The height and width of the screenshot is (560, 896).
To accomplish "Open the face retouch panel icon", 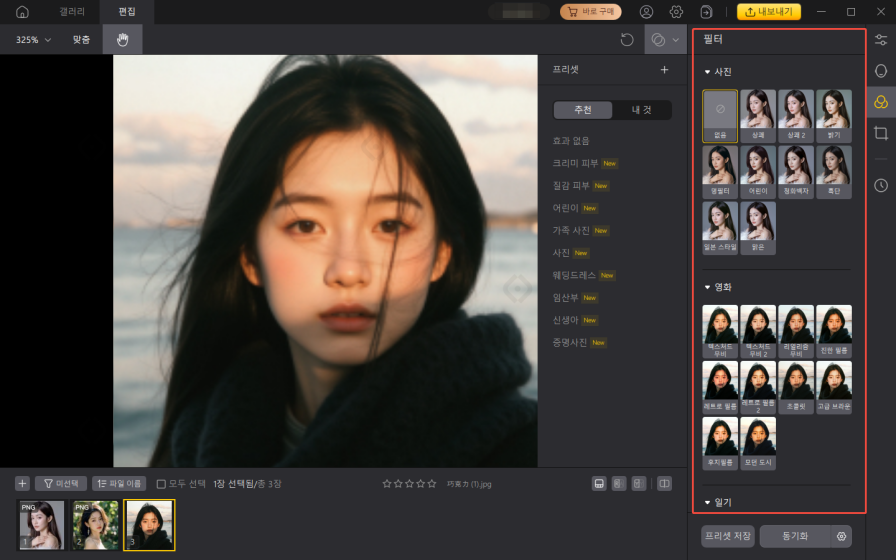I will pyautogui.click(x=881, y=71).
